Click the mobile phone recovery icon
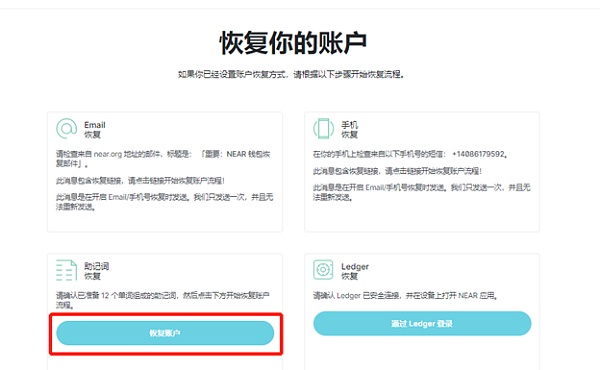Viewport: 600px width, 370px height. [x=323, y=129]
